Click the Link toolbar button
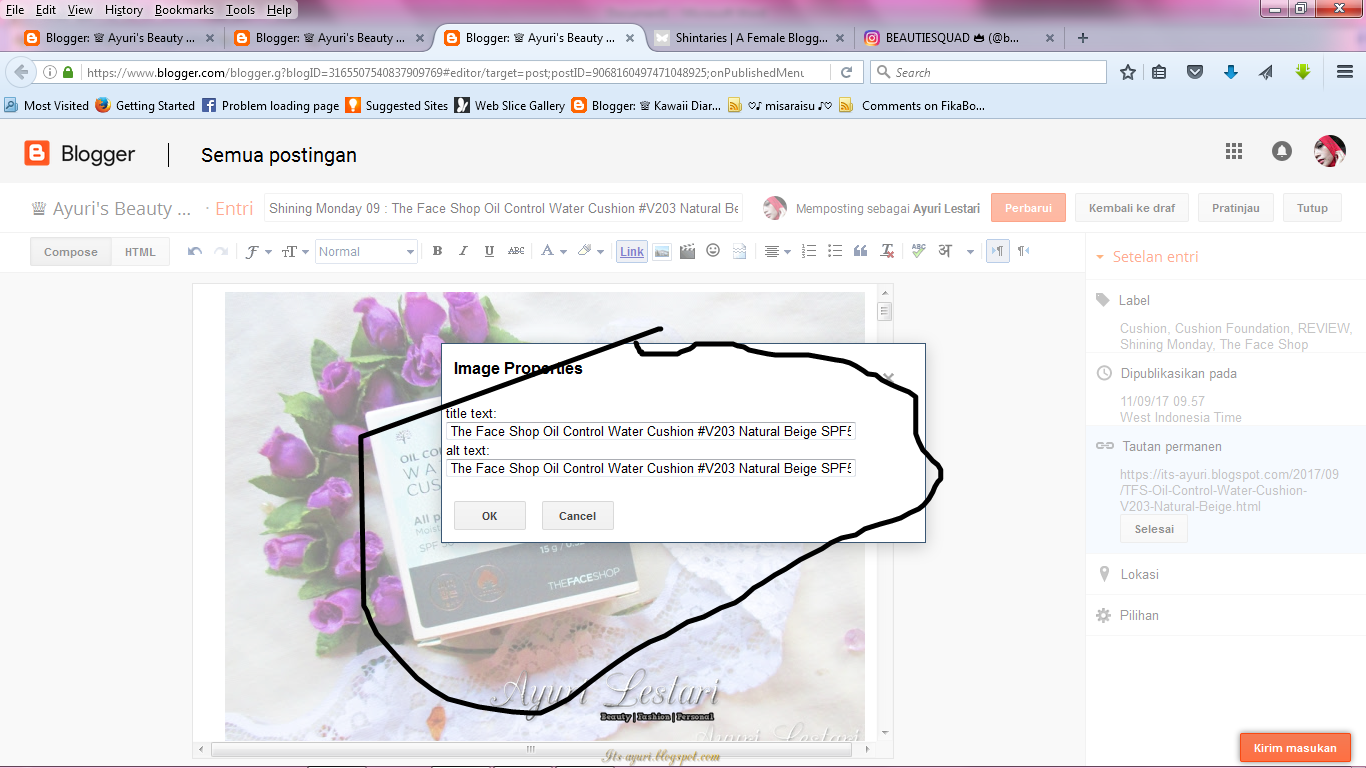Screen dimensions: 1366x768 point(632,252)
